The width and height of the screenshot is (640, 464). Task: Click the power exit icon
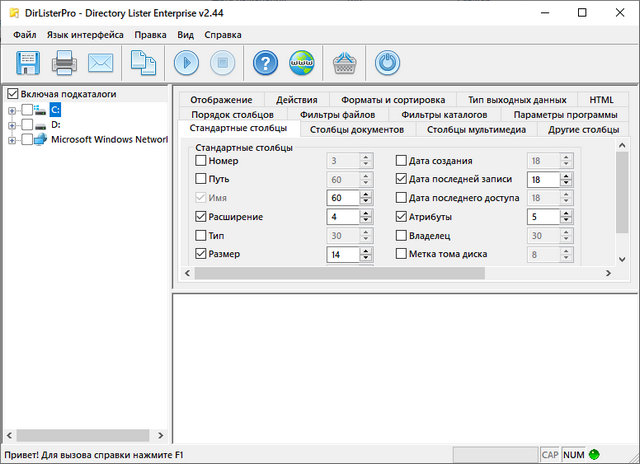(x=387, y=63)
